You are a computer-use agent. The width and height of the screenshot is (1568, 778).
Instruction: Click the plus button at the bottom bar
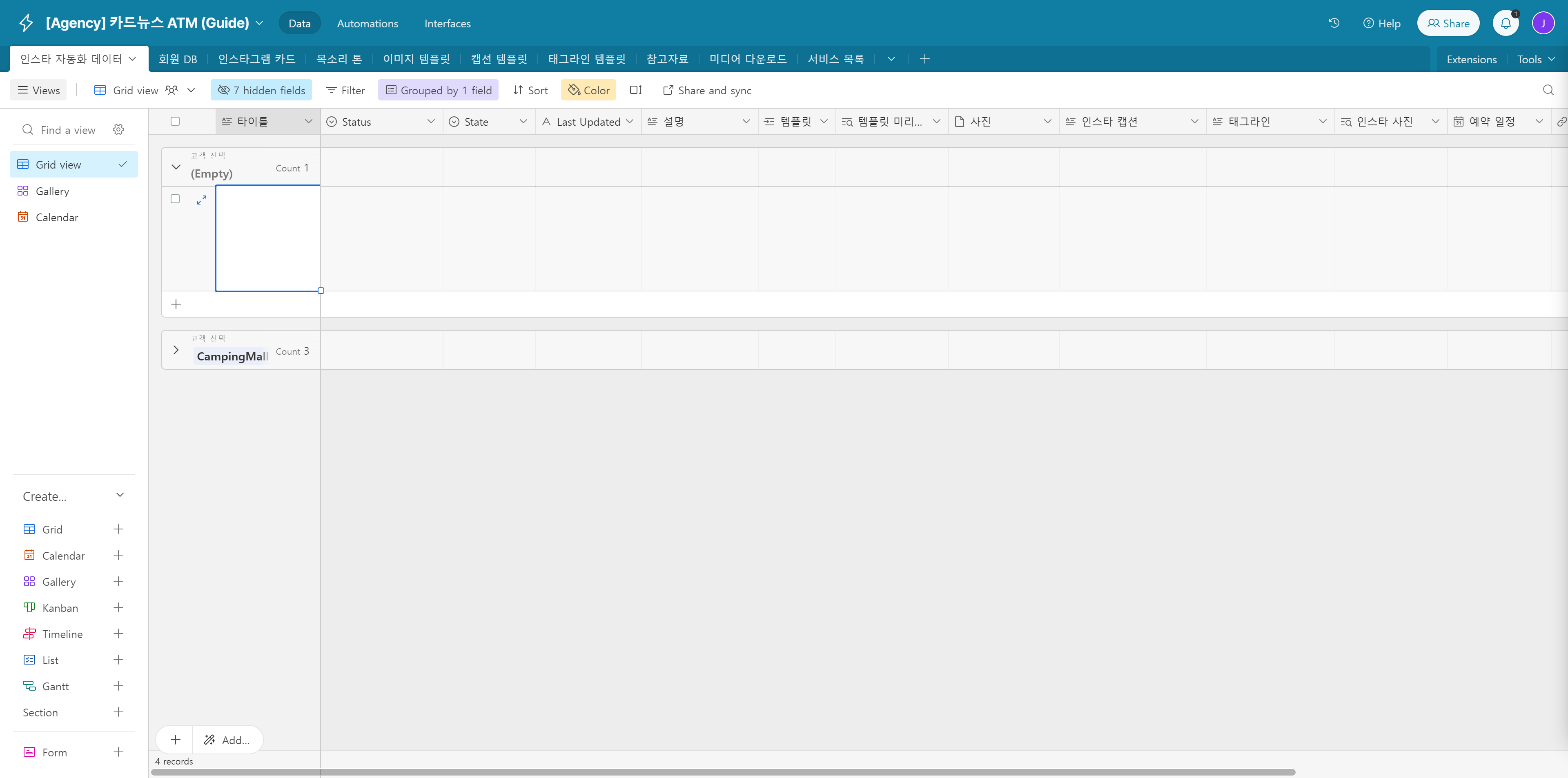tap(175, 740)
